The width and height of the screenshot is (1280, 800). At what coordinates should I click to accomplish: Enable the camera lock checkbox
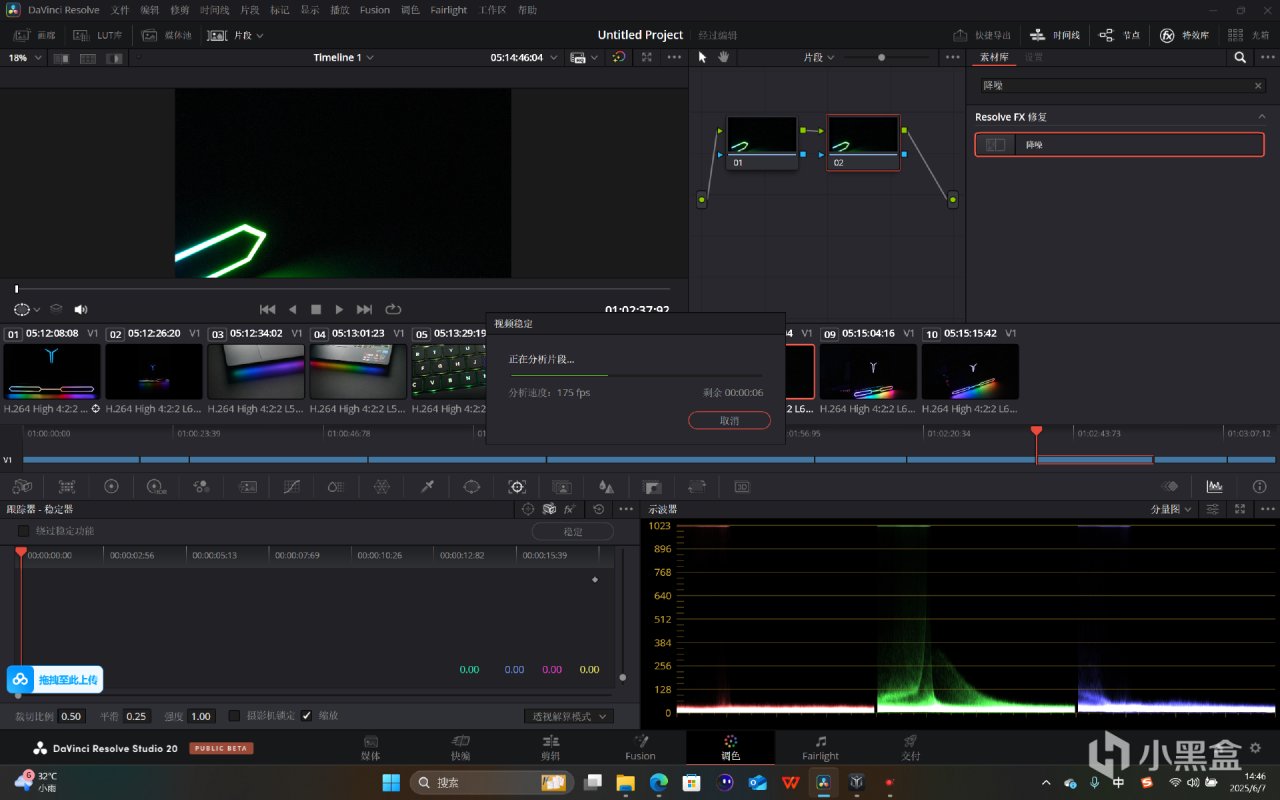pyautogui.click(x=235, y=716)
